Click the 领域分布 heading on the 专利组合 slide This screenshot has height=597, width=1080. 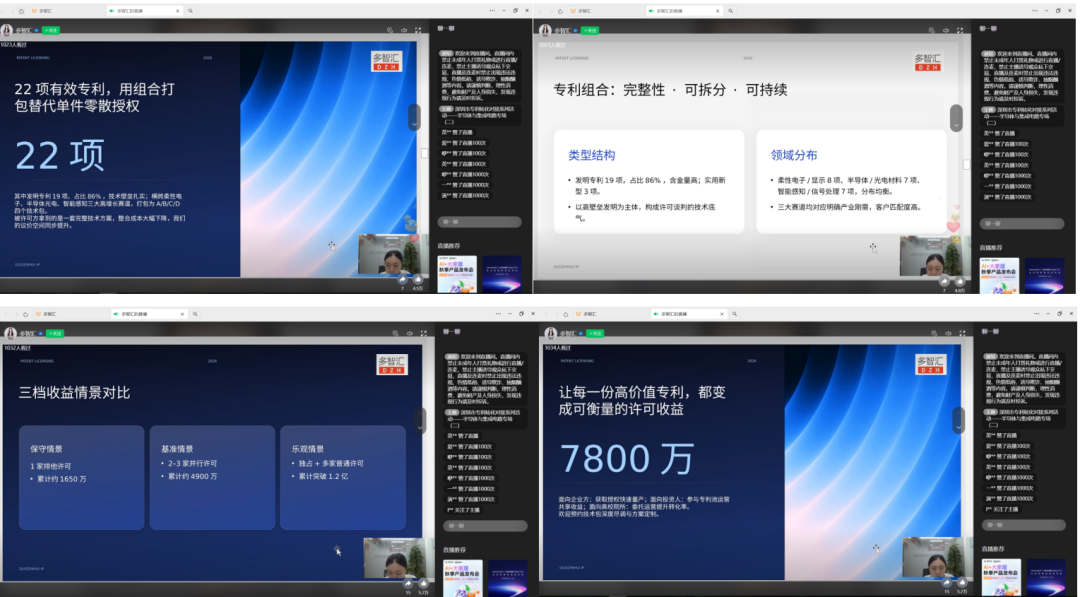click(793, 156)
